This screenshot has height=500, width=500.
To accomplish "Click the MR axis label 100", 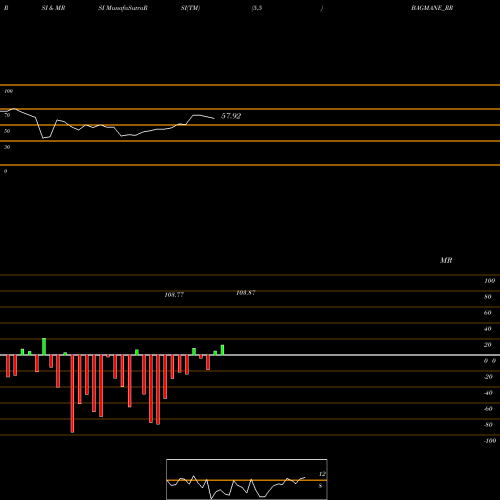I will pos(489,281).
